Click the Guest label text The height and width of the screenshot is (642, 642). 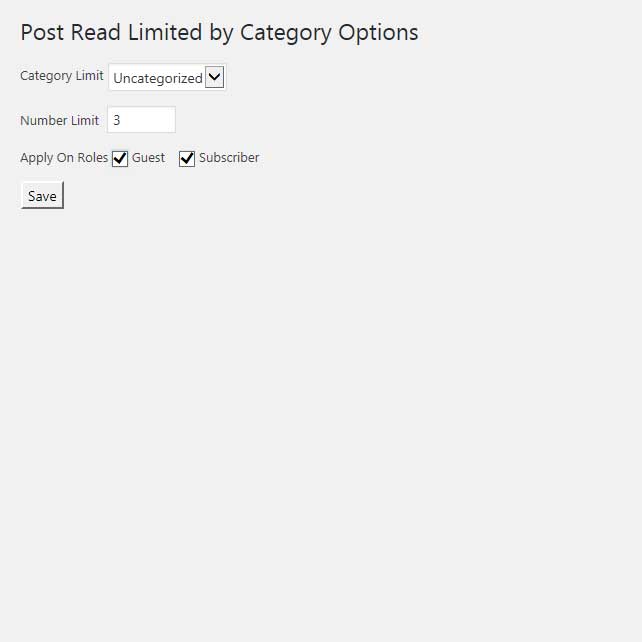[x=148, y=158]
